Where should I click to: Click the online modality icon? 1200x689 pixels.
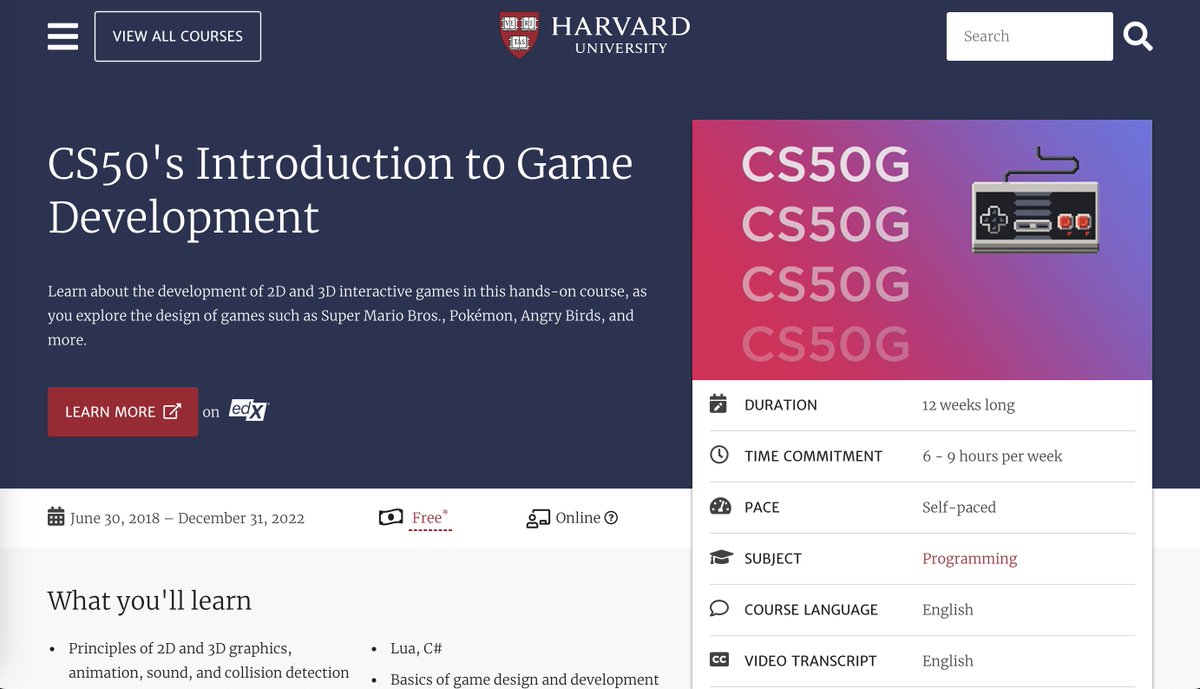pyautogui.click(x=538, y=517)
